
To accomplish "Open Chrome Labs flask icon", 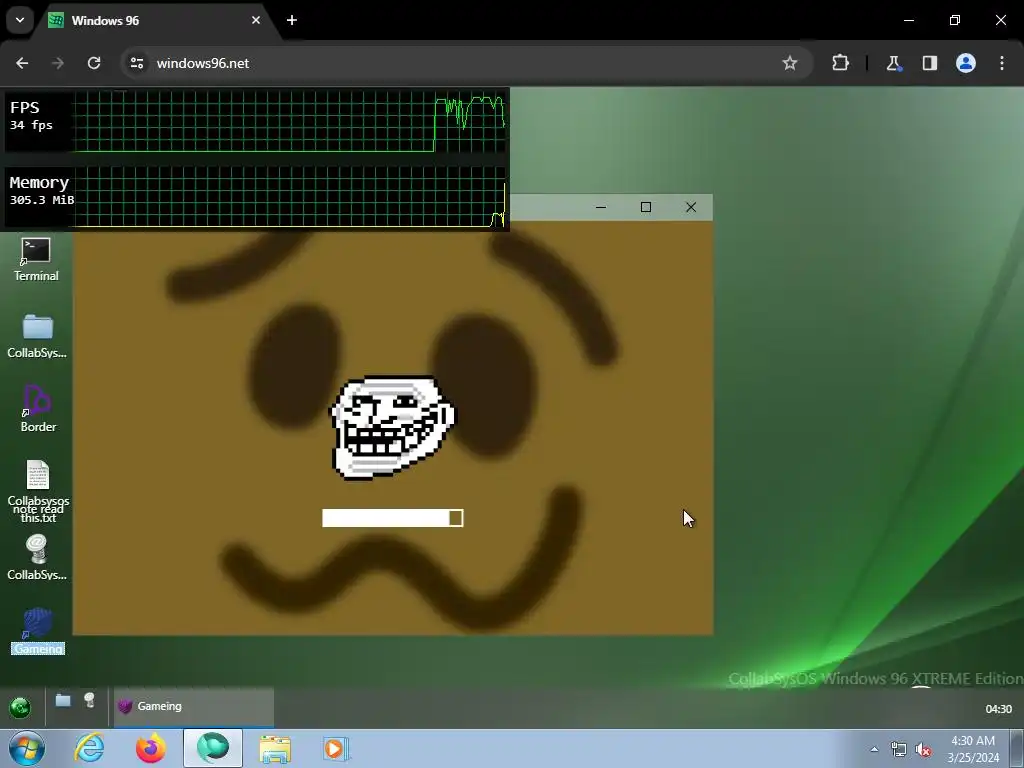I will 893,63.
